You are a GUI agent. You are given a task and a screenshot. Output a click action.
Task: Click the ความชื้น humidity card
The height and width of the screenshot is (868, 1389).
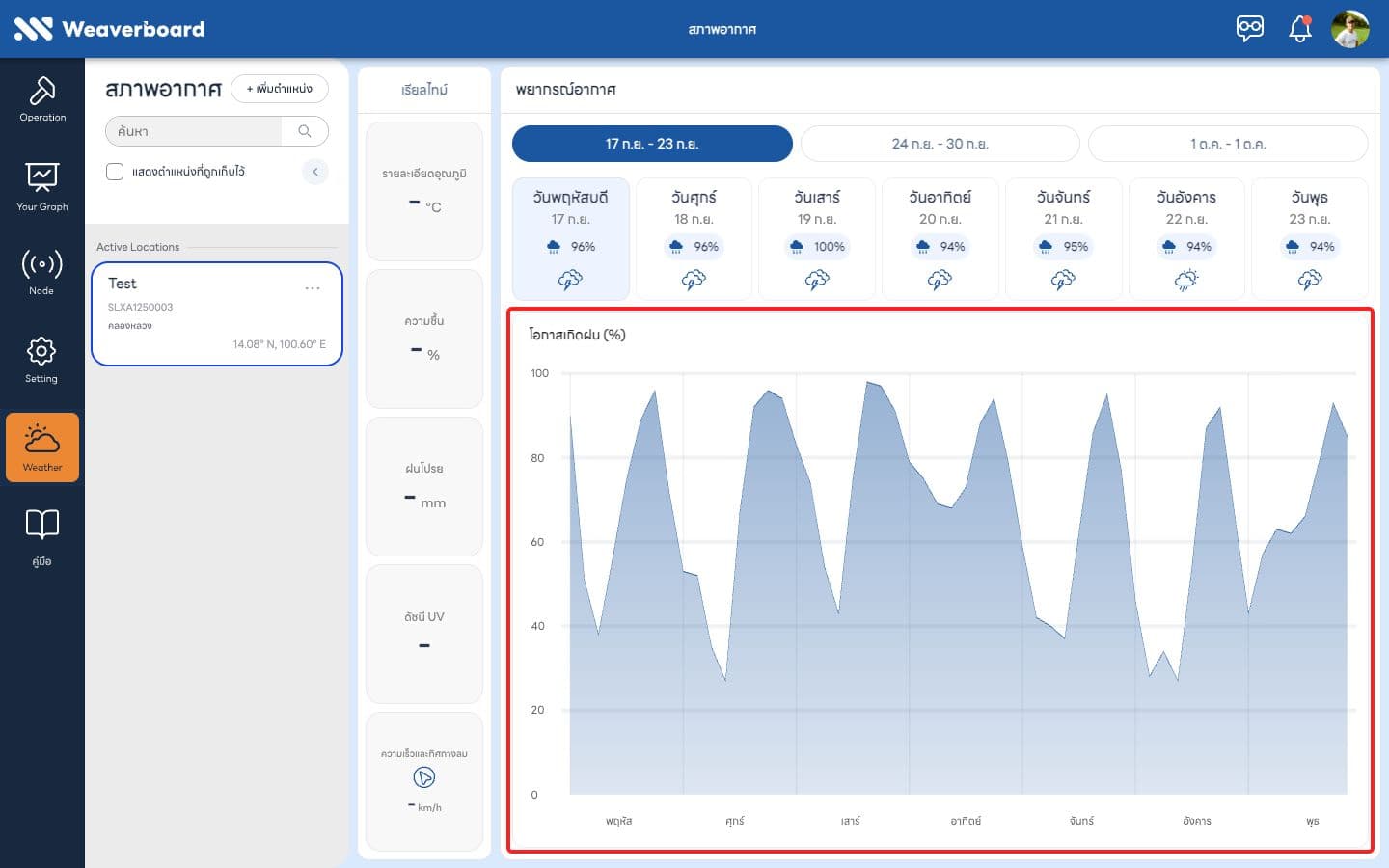424,339
